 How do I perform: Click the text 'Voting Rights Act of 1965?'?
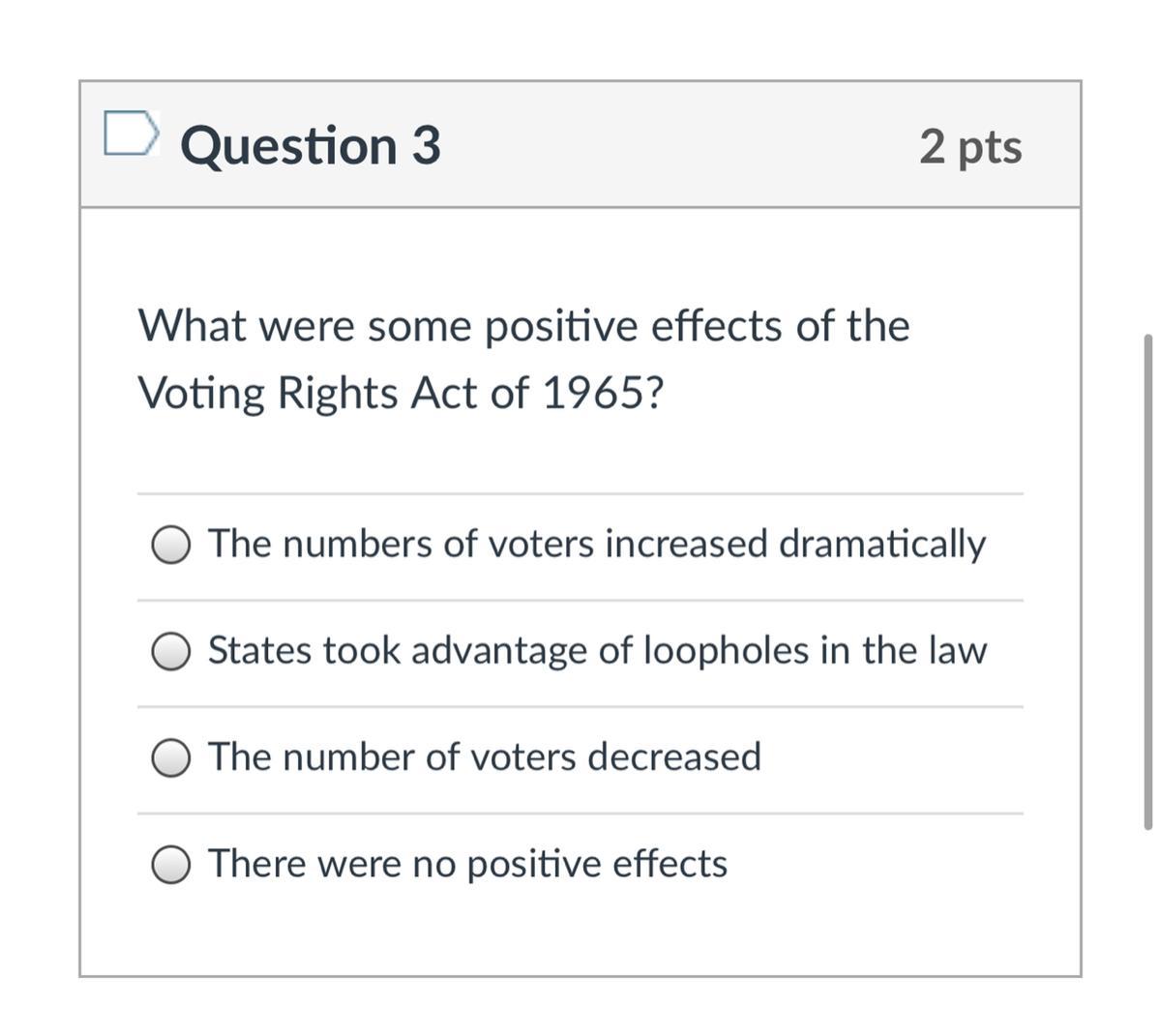[401, 394]
